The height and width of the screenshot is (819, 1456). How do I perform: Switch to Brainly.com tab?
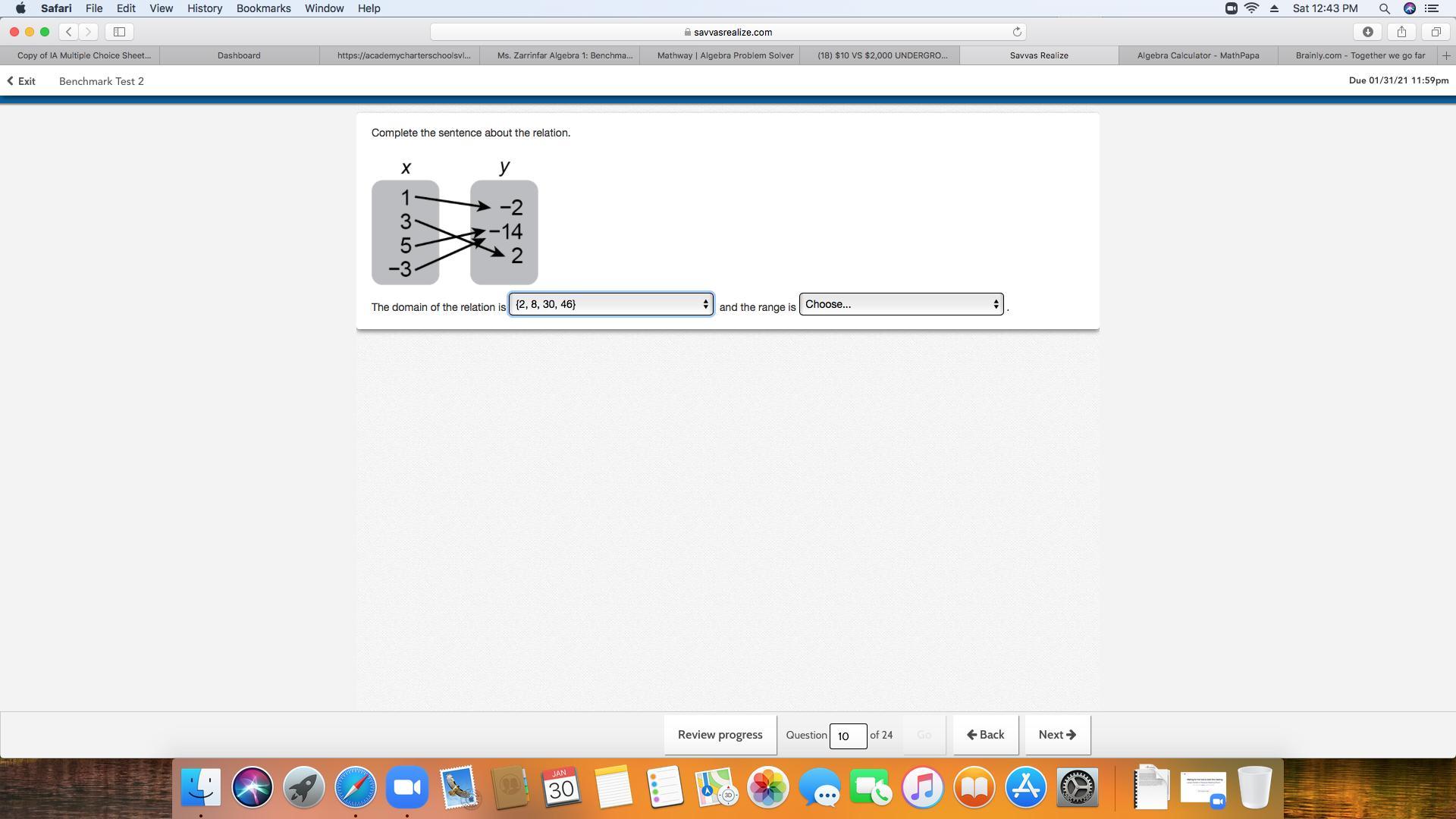(x=1359, y=55)
